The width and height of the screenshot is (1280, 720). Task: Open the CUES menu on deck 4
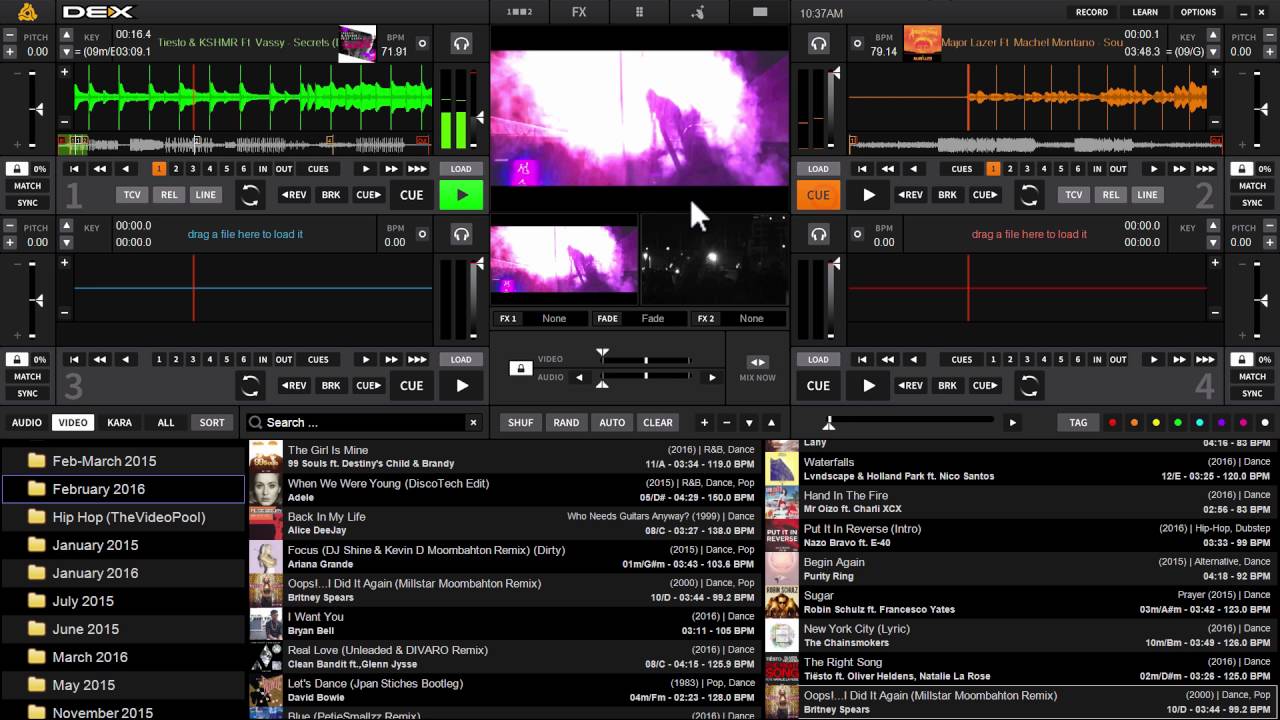tap(962, 359)
